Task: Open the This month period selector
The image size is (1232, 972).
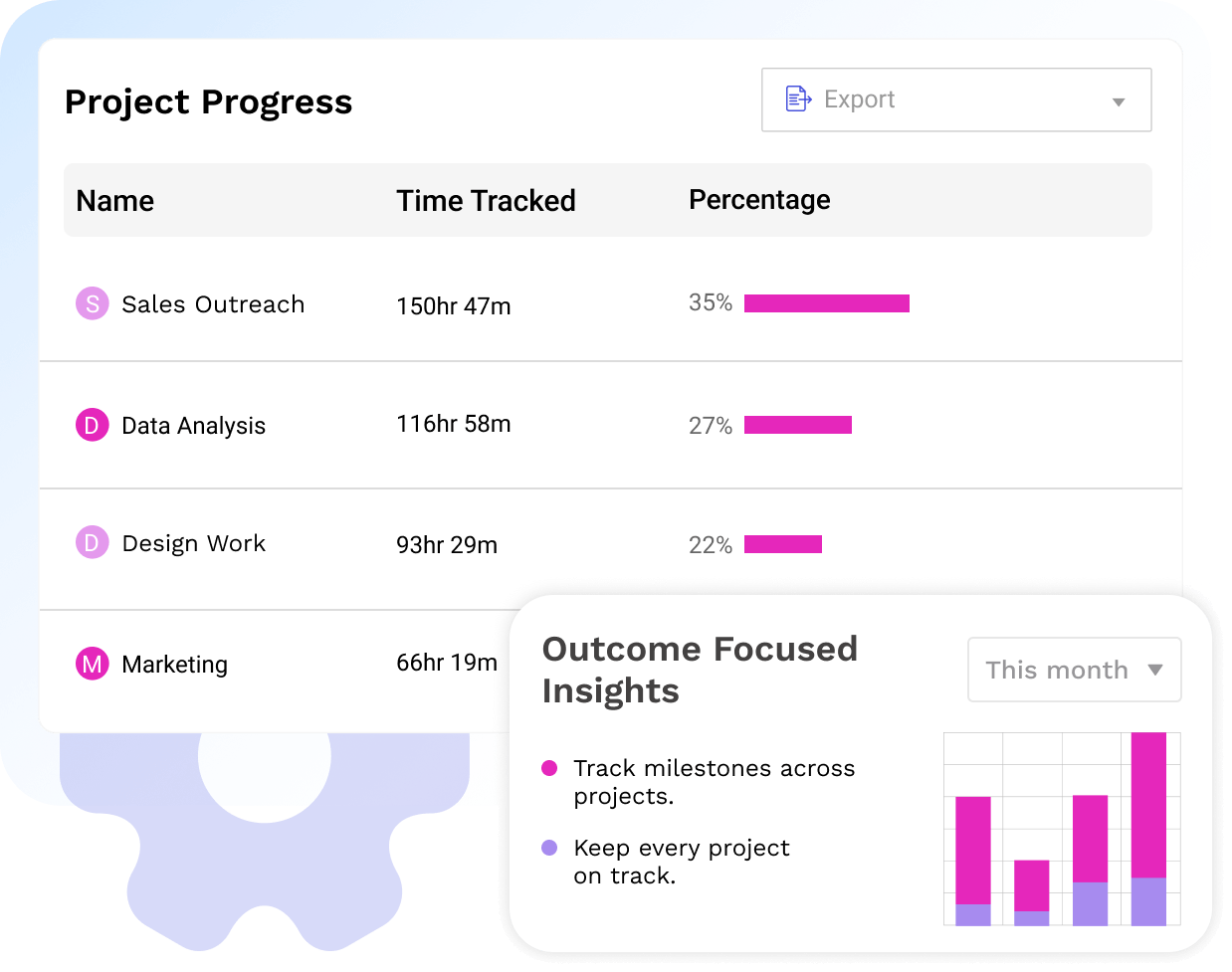Action: pos(1074,670)
